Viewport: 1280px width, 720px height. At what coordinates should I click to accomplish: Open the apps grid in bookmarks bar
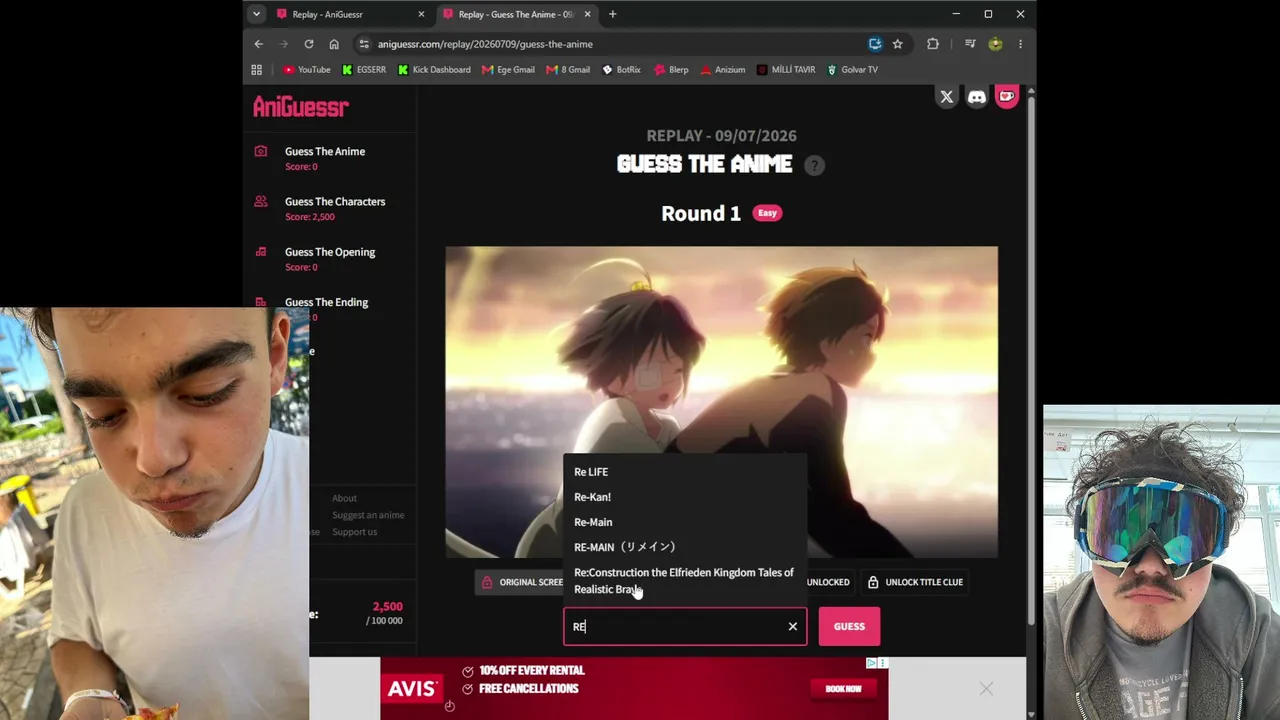pos(257,70)
